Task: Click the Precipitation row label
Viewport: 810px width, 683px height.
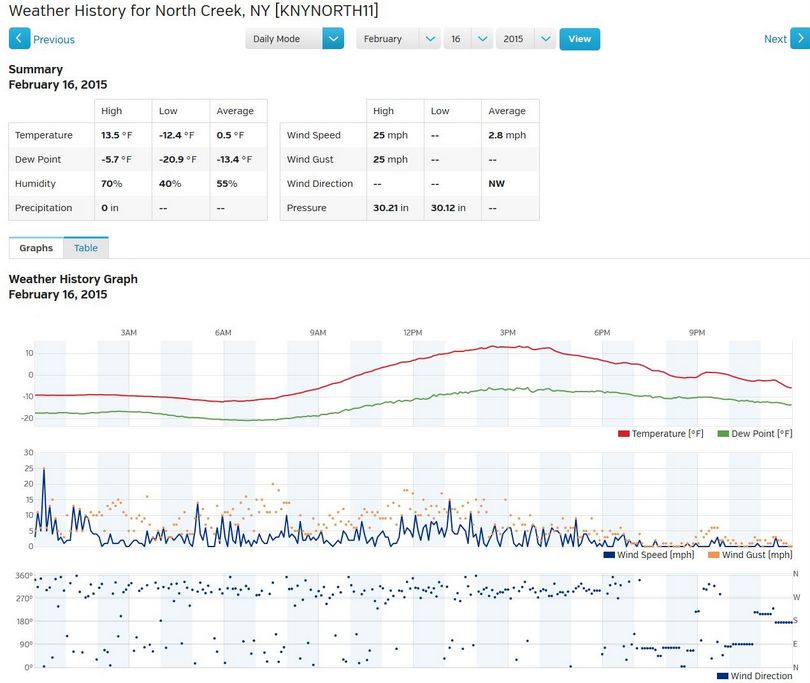Action: click(x=43, y=208)
